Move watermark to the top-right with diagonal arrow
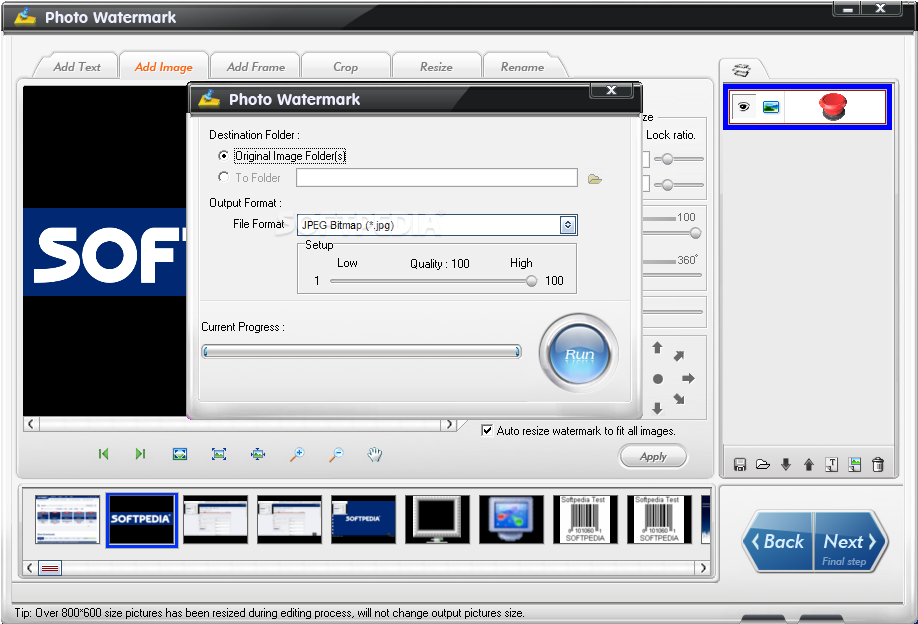The image size is (918, 624). [x=679, y=356]
